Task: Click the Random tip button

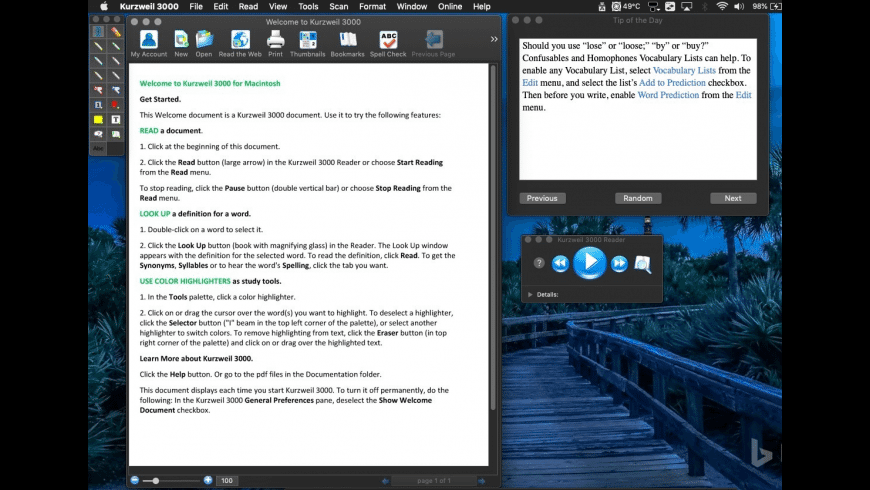Action: [x=637, y=198]
